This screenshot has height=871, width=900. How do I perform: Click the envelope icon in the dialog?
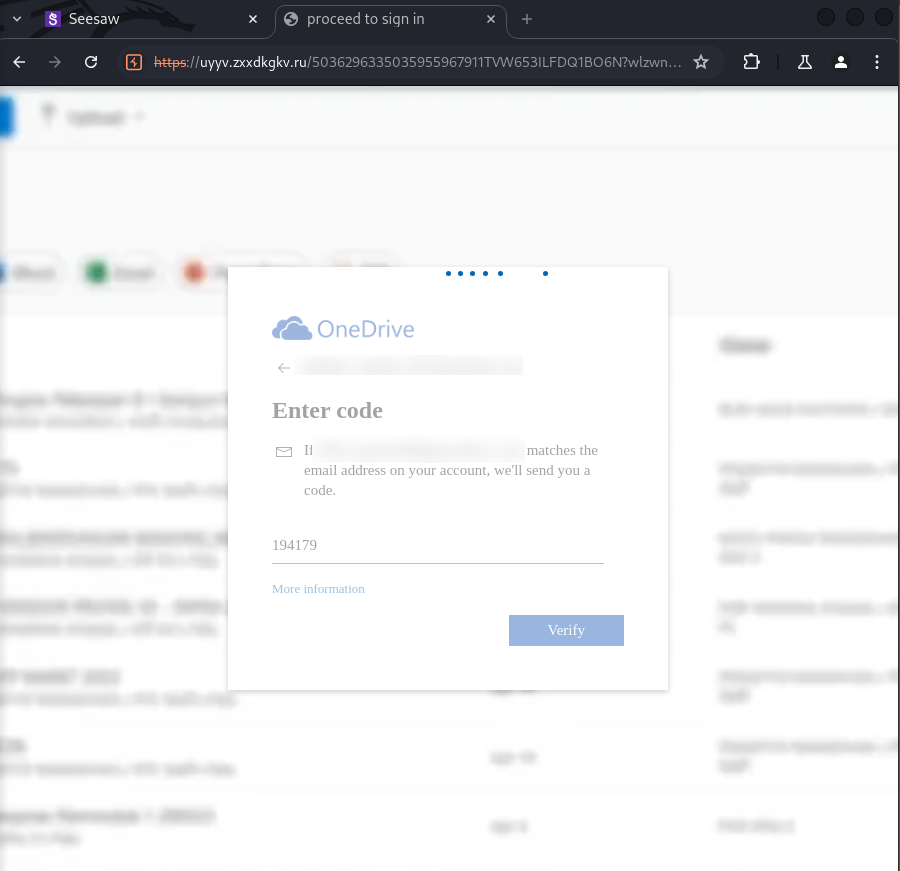(x=284, y=452)
